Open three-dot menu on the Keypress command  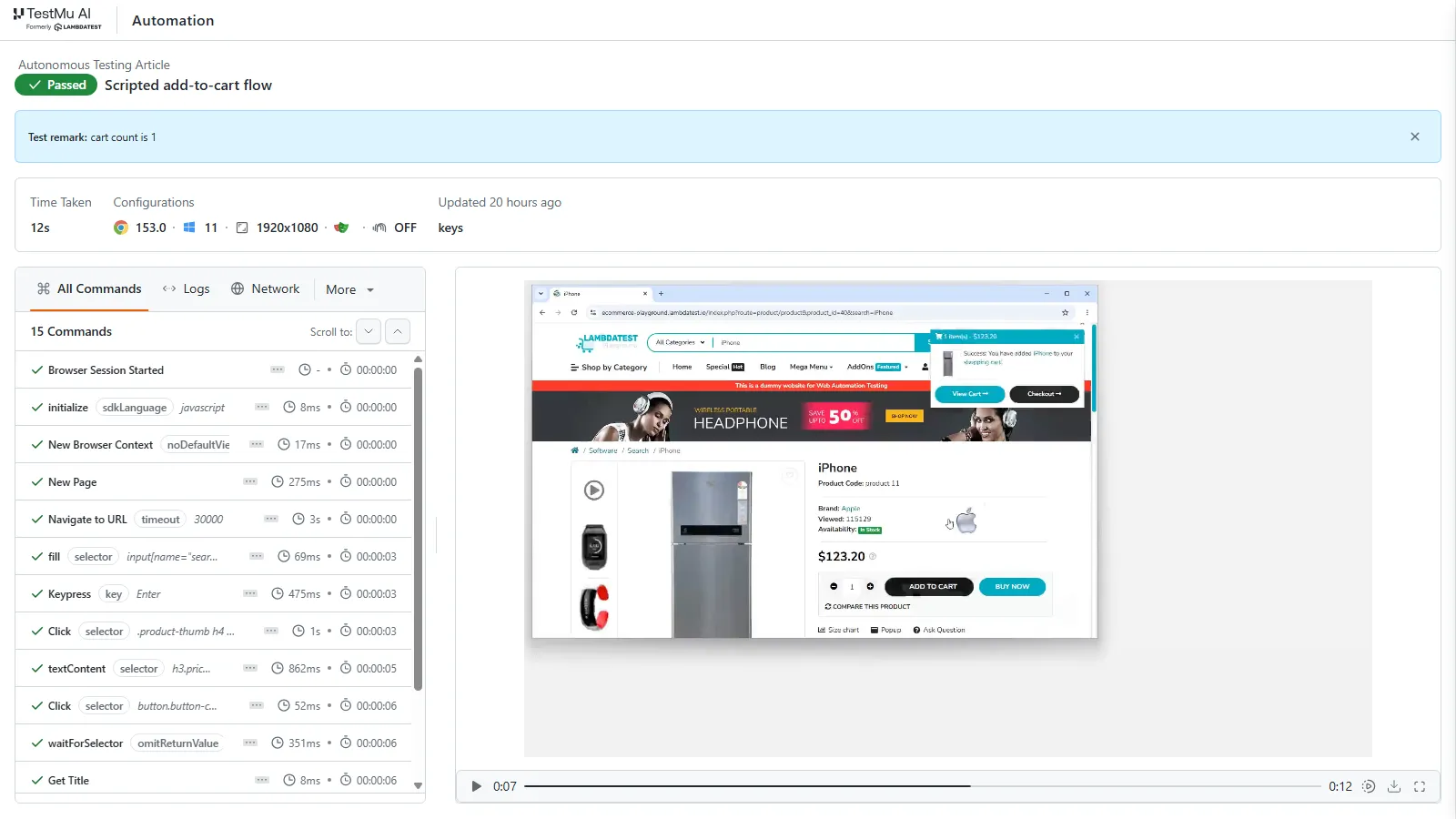250,593
